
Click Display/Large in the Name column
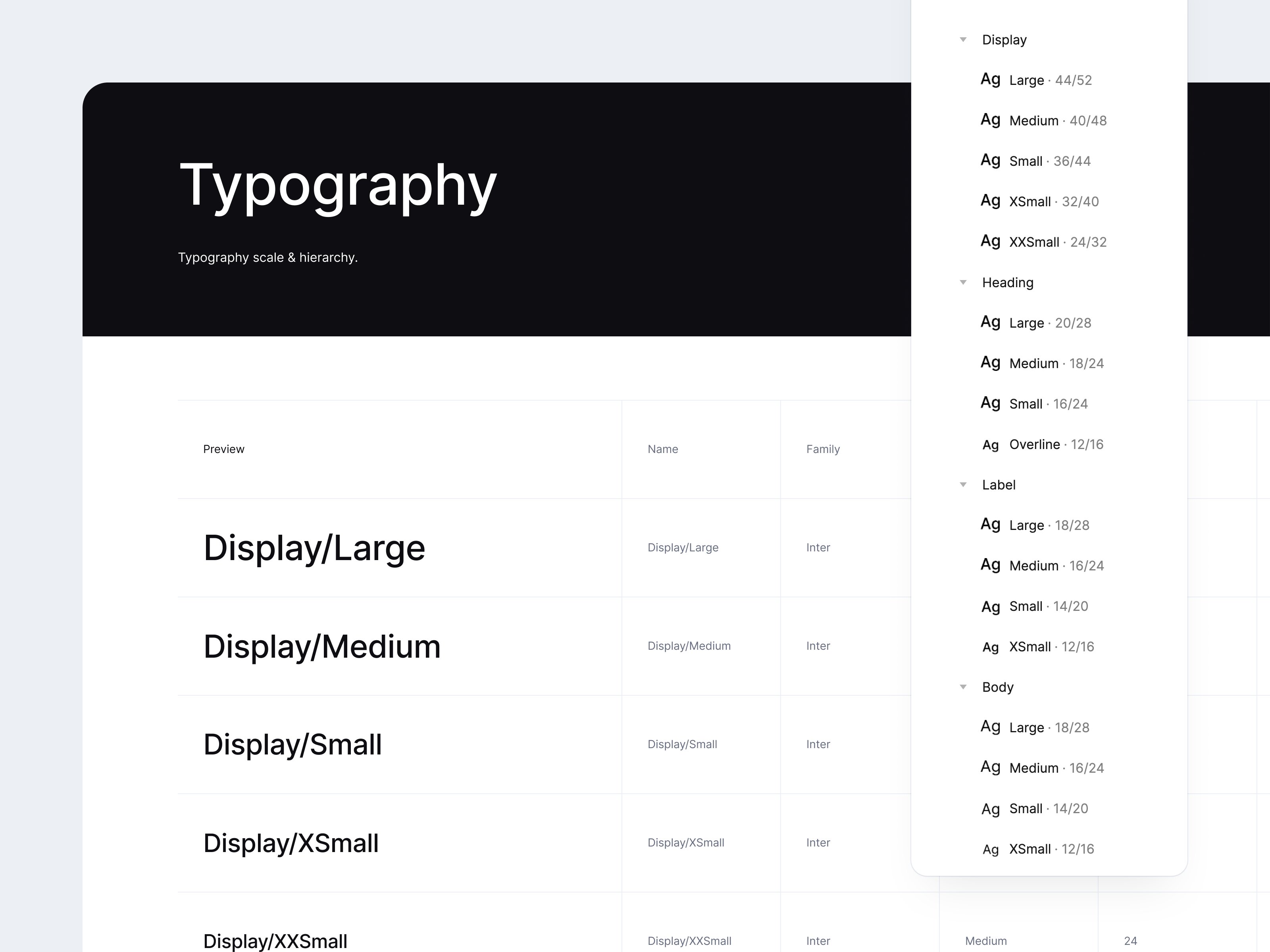coord(683,547)
